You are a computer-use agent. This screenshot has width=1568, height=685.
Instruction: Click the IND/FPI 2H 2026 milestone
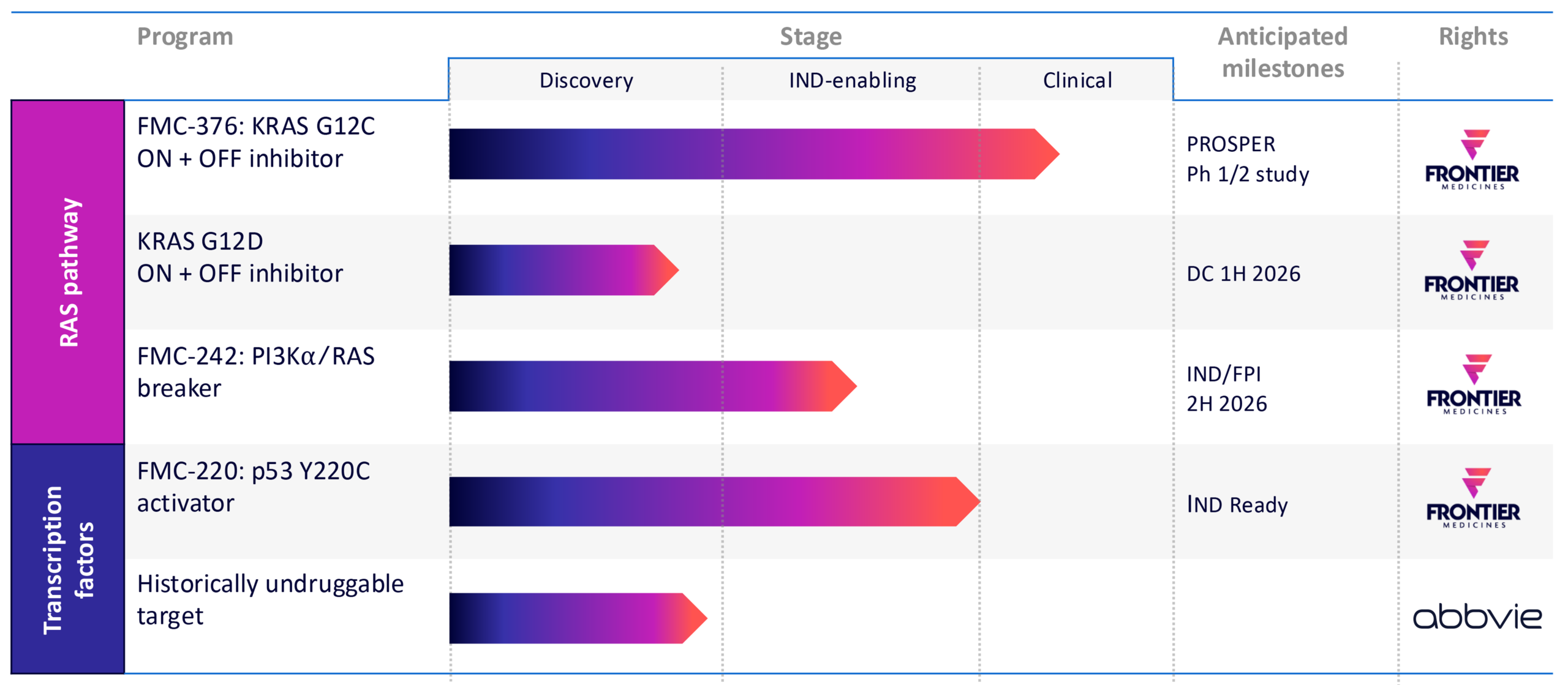pos(1226,388)
